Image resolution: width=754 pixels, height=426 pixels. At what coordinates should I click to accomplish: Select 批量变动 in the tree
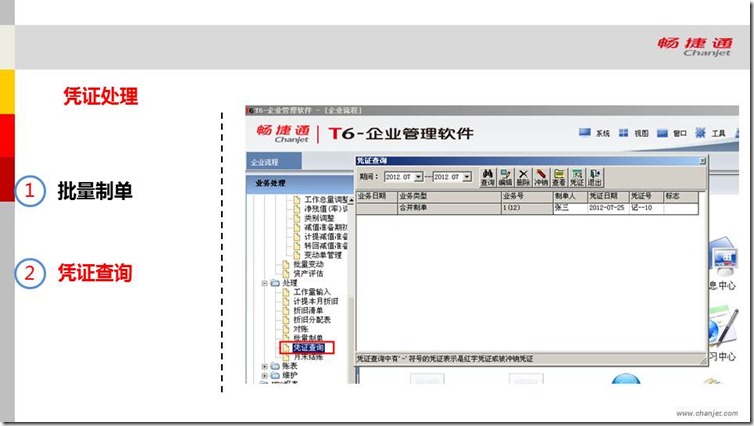(308, 264)
